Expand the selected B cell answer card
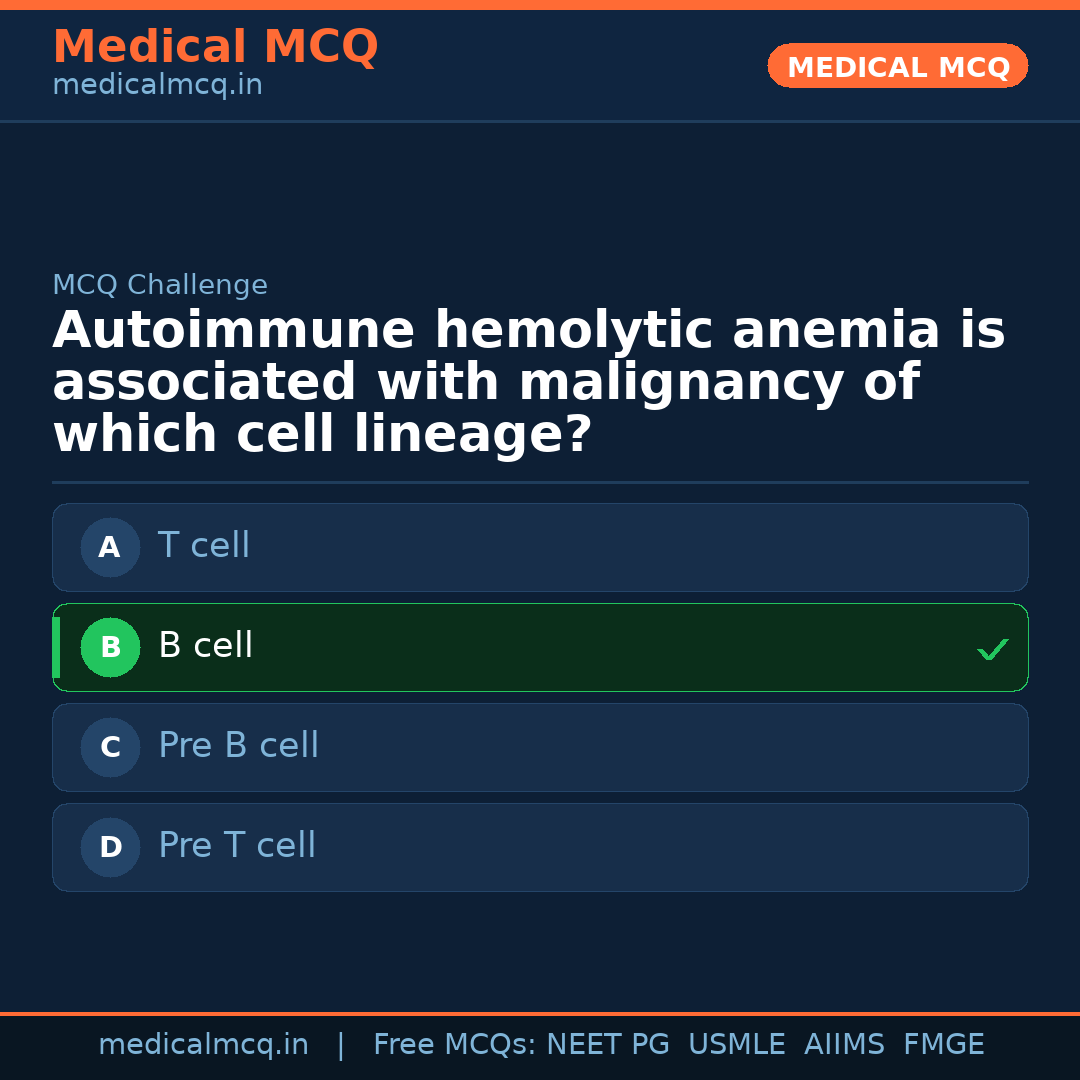Screen dimensions: 1080x1080 click(540, 647)
